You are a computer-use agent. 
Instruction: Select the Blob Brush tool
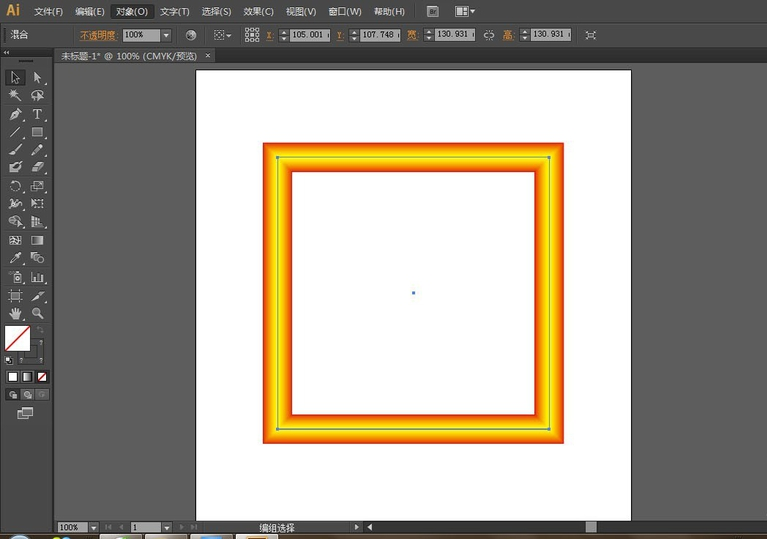click(15, 167)
